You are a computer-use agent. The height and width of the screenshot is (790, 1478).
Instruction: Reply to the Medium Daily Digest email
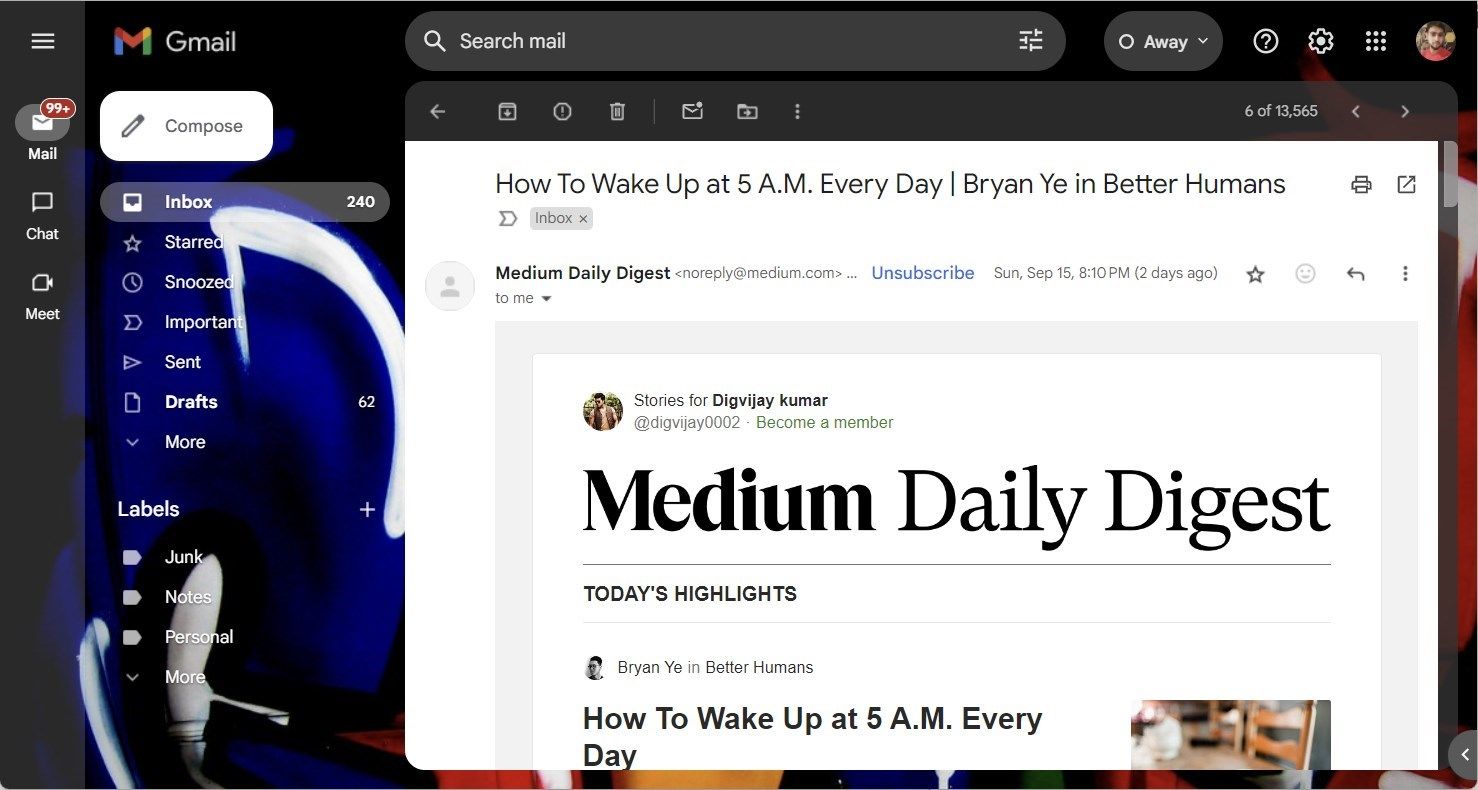point(1355,273)
